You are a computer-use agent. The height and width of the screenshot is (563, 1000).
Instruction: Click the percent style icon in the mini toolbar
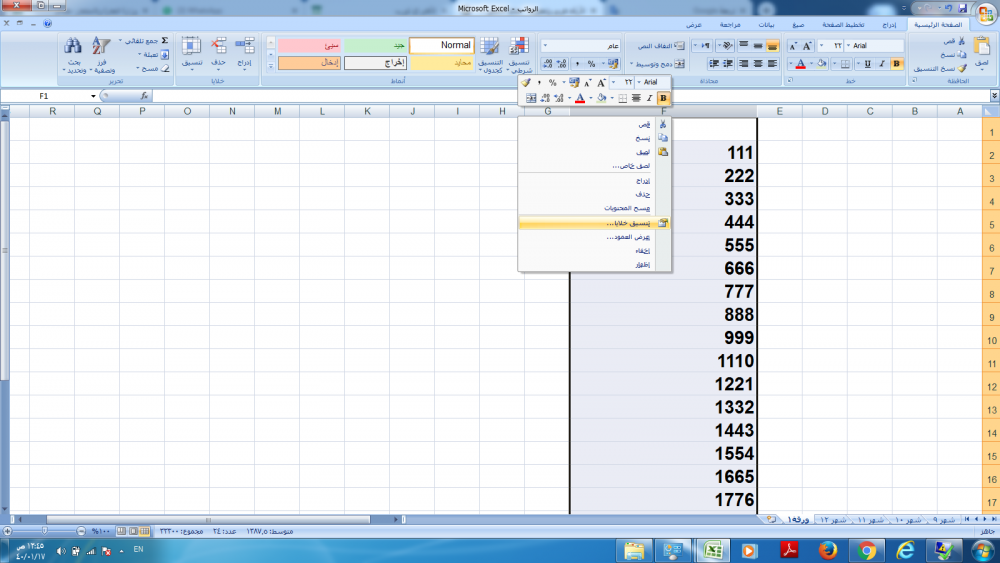(x=552, y=82)
